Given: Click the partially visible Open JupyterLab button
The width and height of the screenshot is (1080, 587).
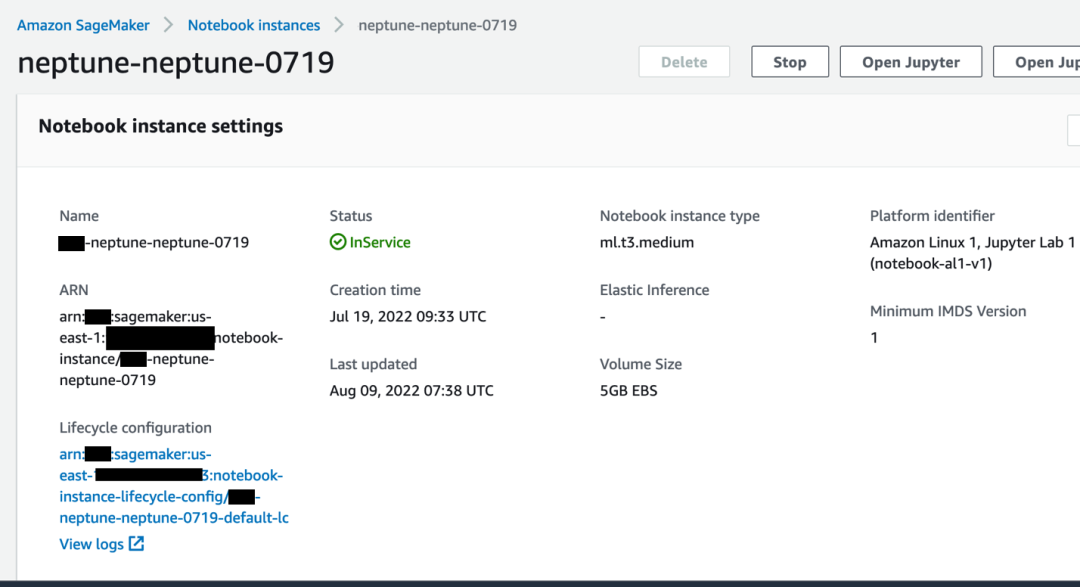Looking at the screenshot, I should point(1040,62).
